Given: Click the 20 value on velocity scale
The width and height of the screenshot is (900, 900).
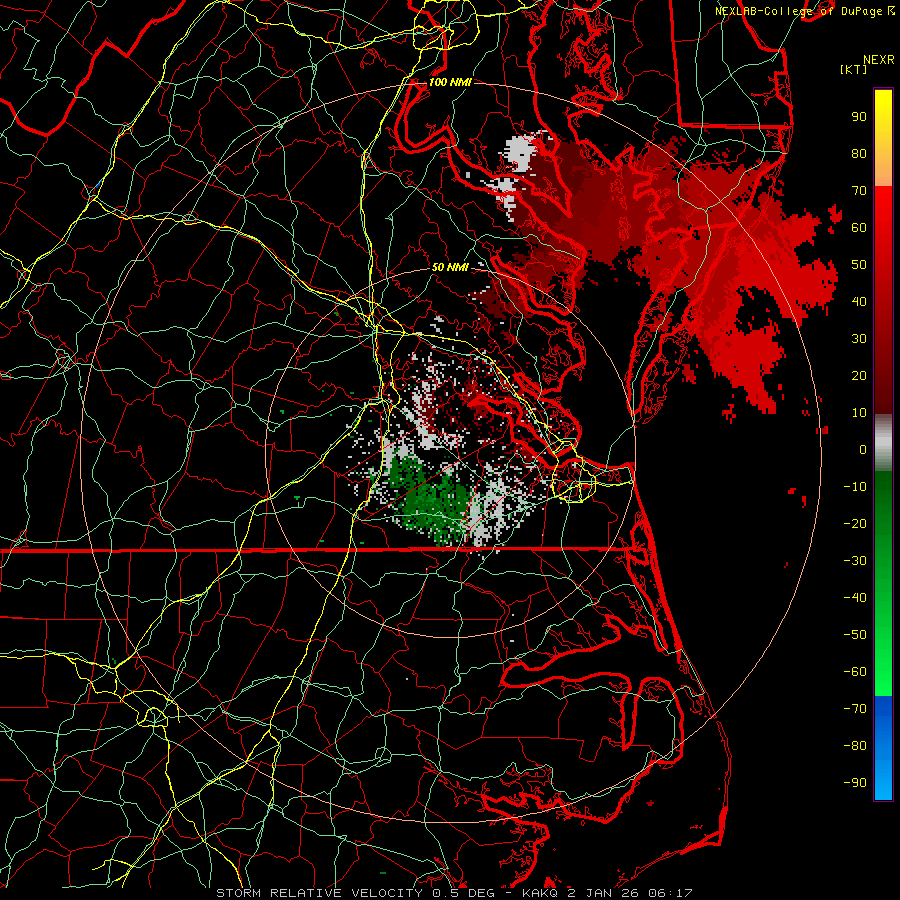Looking at the screenshot, I should pyautogui.click(x=859, y=376).
